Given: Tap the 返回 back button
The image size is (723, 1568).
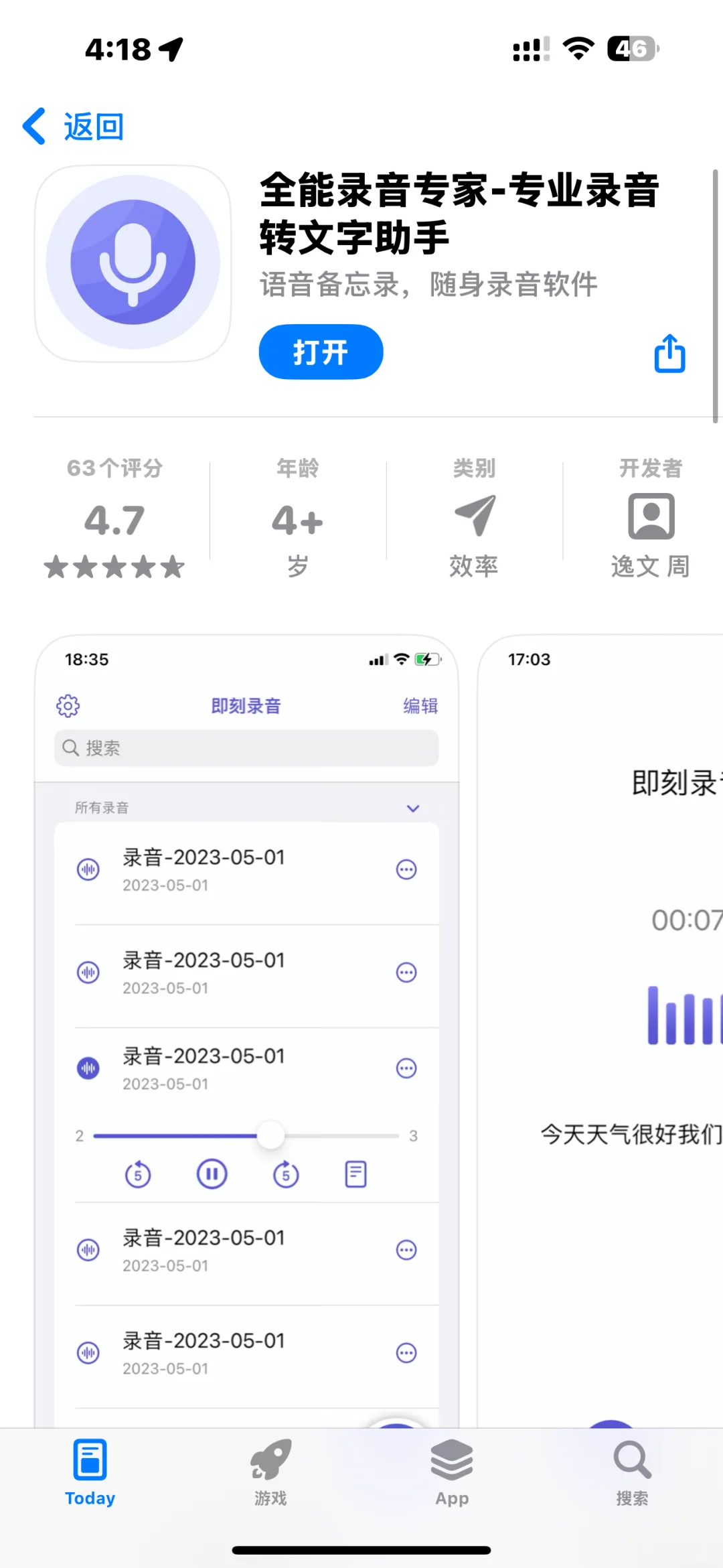Looking at the screenshot, I should tap(74, 126).
